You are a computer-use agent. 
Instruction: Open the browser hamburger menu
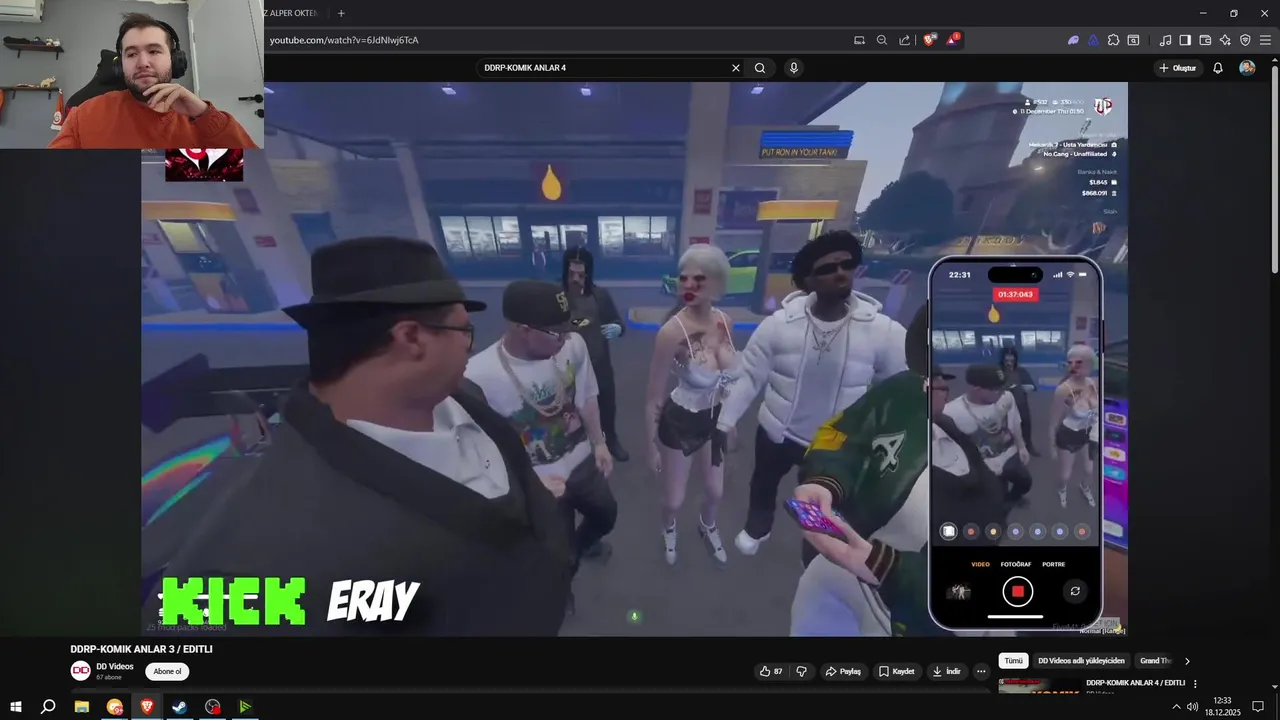point(1265,40)
